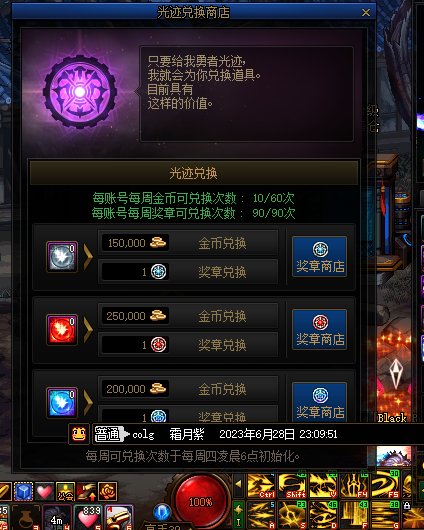Use the Ctrl hotkey skill icon
This screenshot has width=424, height=530.
click(x=261, y=486)
